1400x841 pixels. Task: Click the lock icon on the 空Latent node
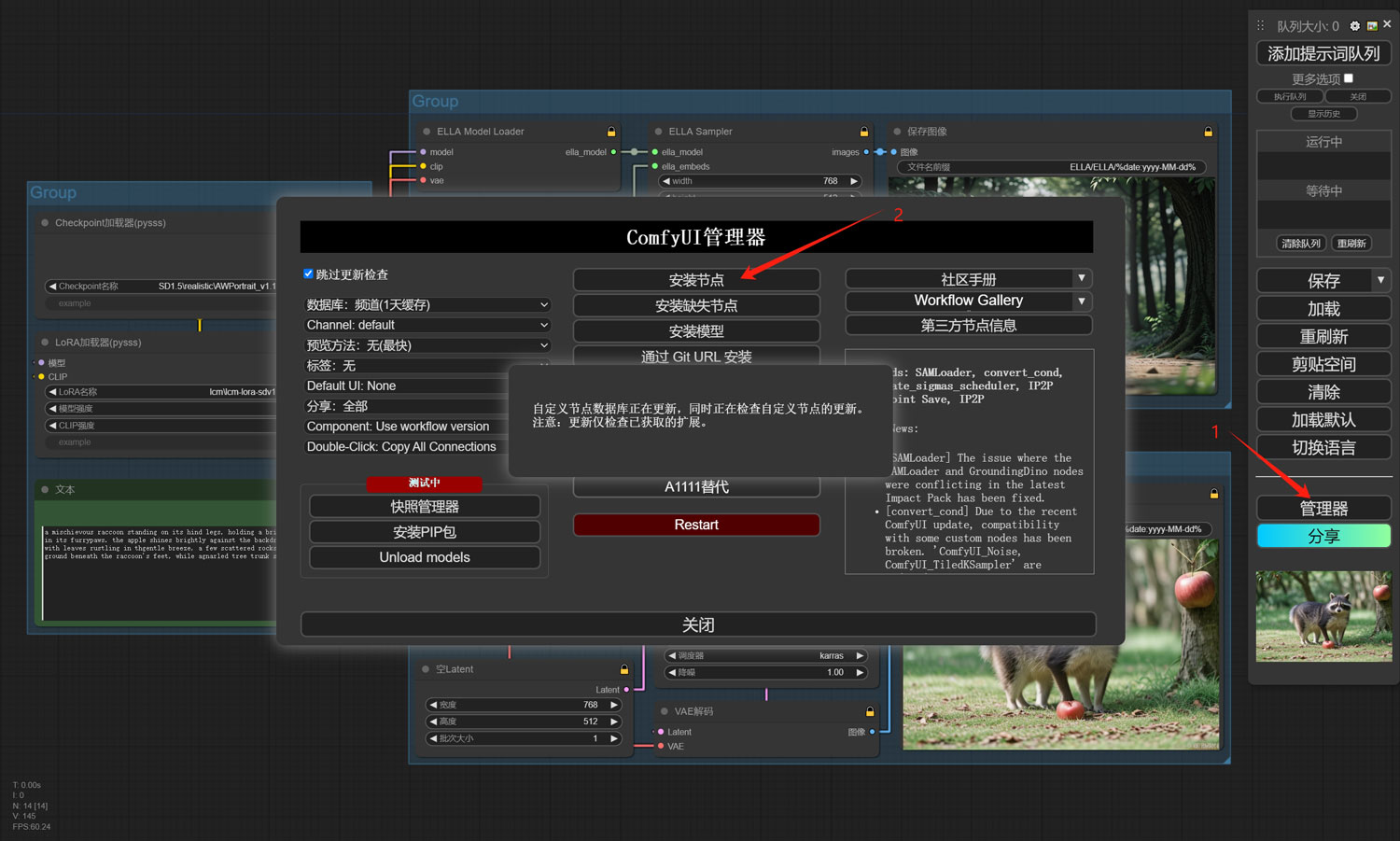pyautogui.click(x=623, y=669)
